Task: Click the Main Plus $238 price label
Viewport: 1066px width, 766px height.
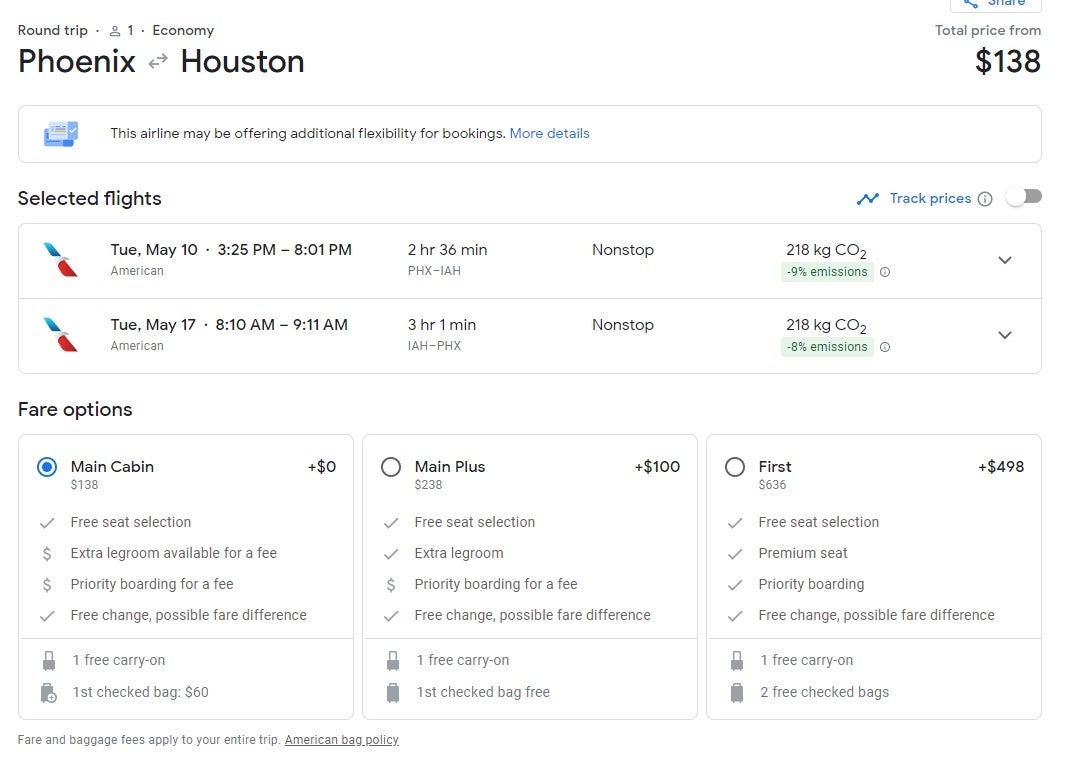Action: [428, 485]
